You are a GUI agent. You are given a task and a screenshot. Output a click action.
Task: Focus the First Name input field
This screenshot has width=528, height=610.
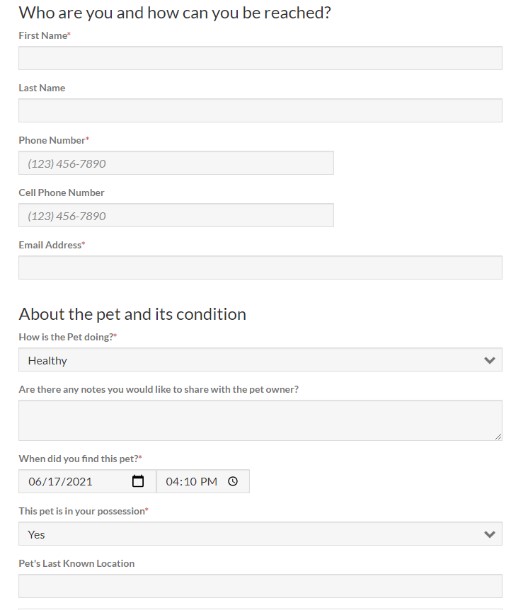coord(260,58)
